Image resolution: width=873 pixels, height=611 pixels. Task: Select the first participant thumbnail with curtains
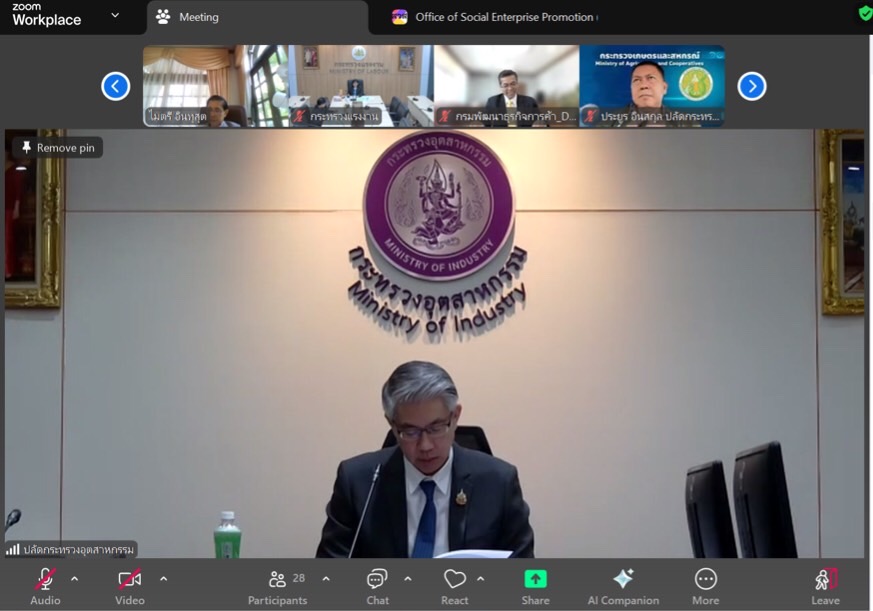coord(215,86)
